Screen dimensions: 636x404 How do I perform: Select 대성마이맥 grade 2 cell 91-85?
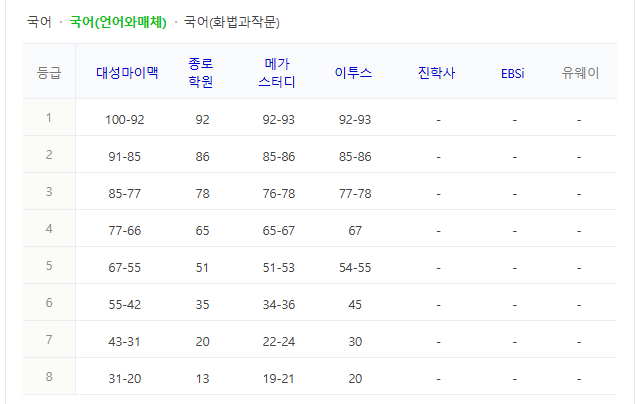(x=125, y=157)
